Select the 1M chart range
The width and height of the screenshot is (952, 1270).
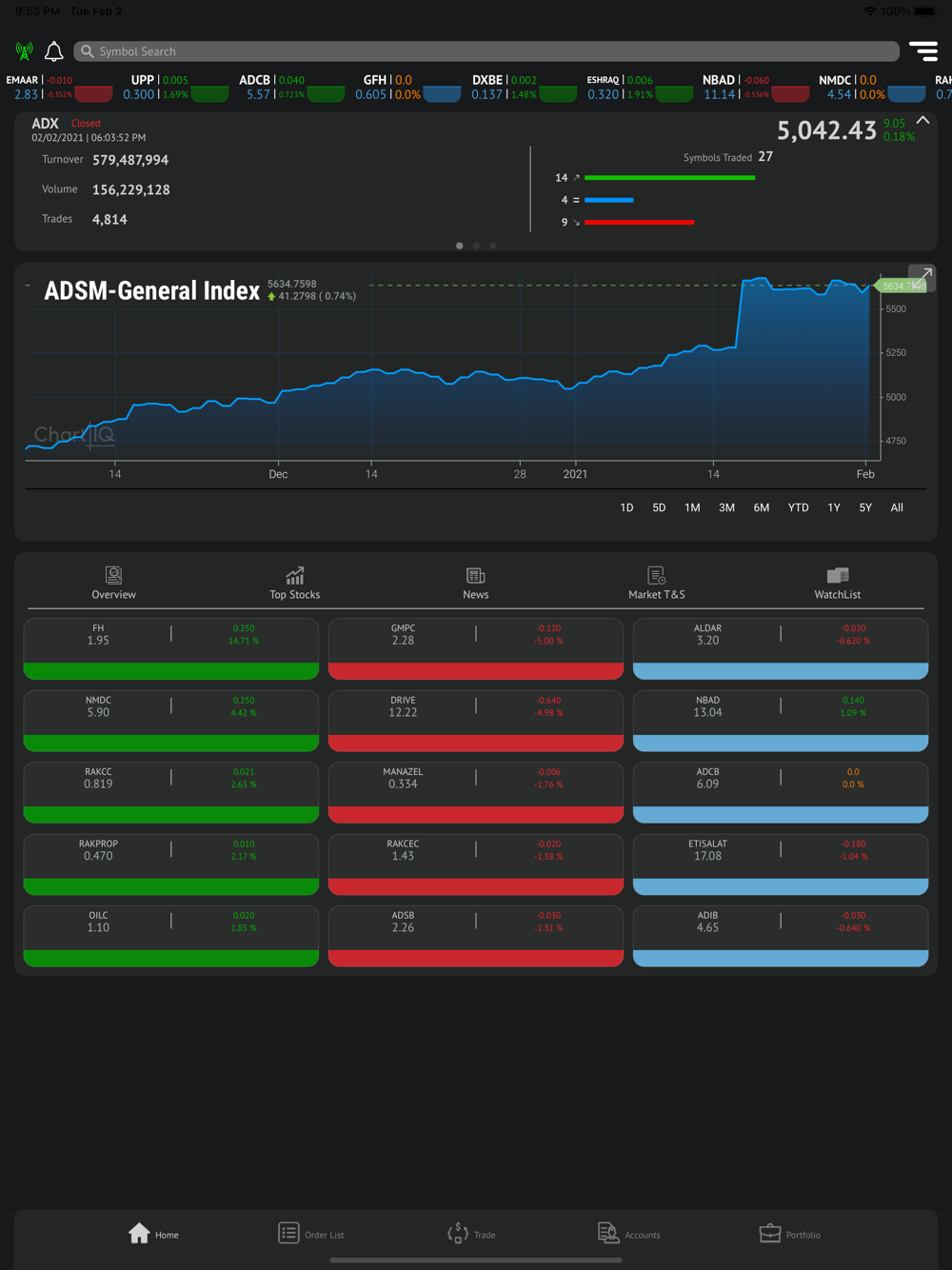pyautogui.click(x=692, y=507)
